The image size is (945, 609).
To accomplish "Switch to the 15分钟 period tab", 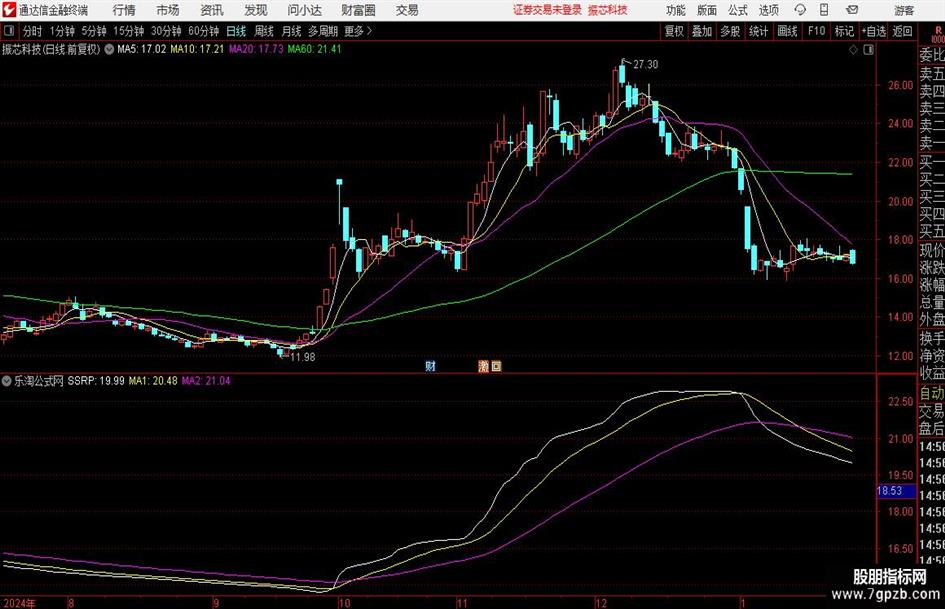I will point(129,31).
